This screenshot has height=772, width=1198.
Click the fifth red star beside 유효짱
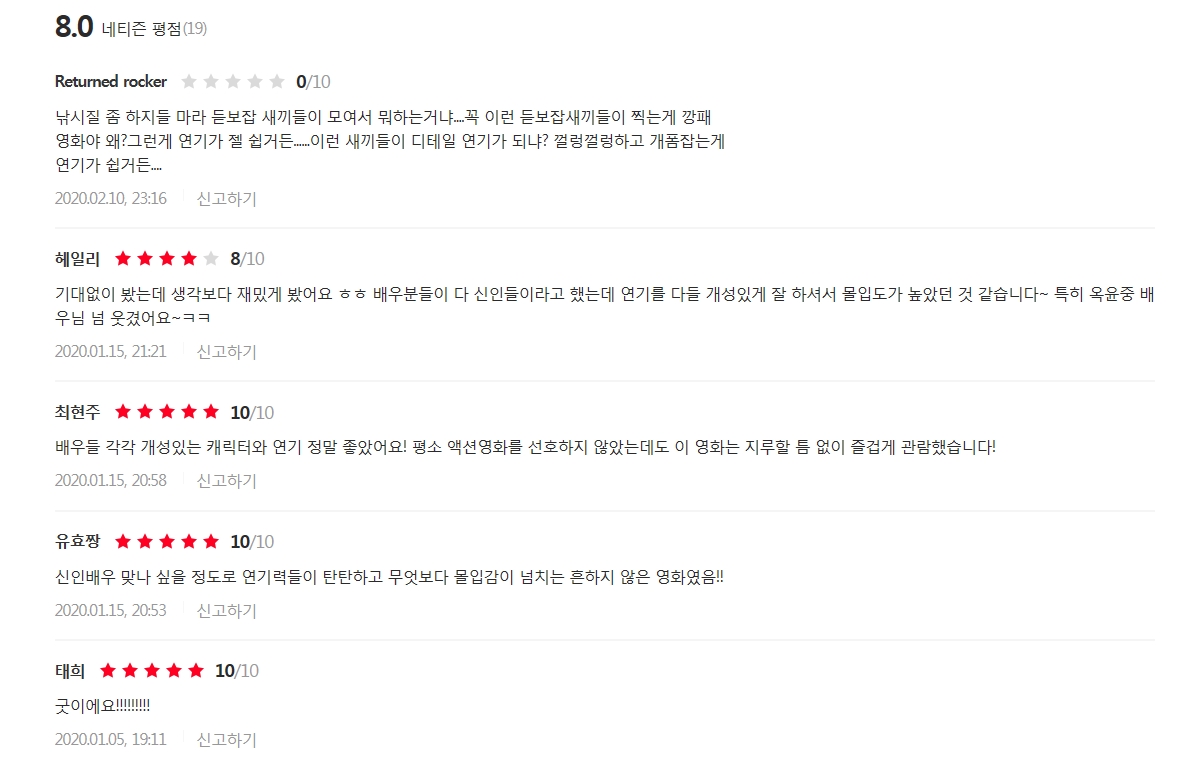pos(211,542)
